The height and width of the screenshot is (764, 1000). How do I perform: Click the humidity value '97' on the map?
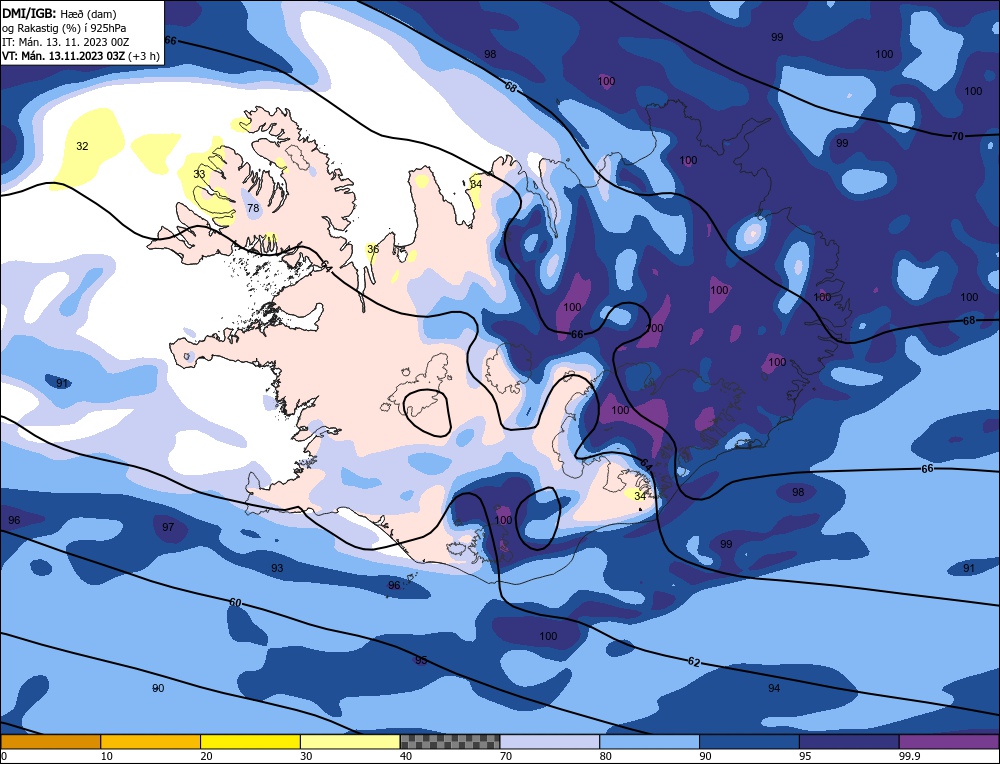point(168,527)
